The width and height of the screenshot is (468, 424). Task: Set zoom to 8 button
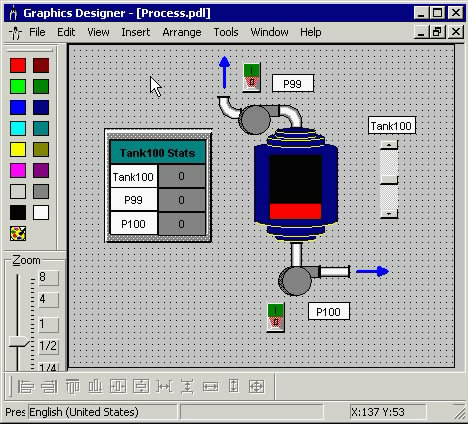49,277
